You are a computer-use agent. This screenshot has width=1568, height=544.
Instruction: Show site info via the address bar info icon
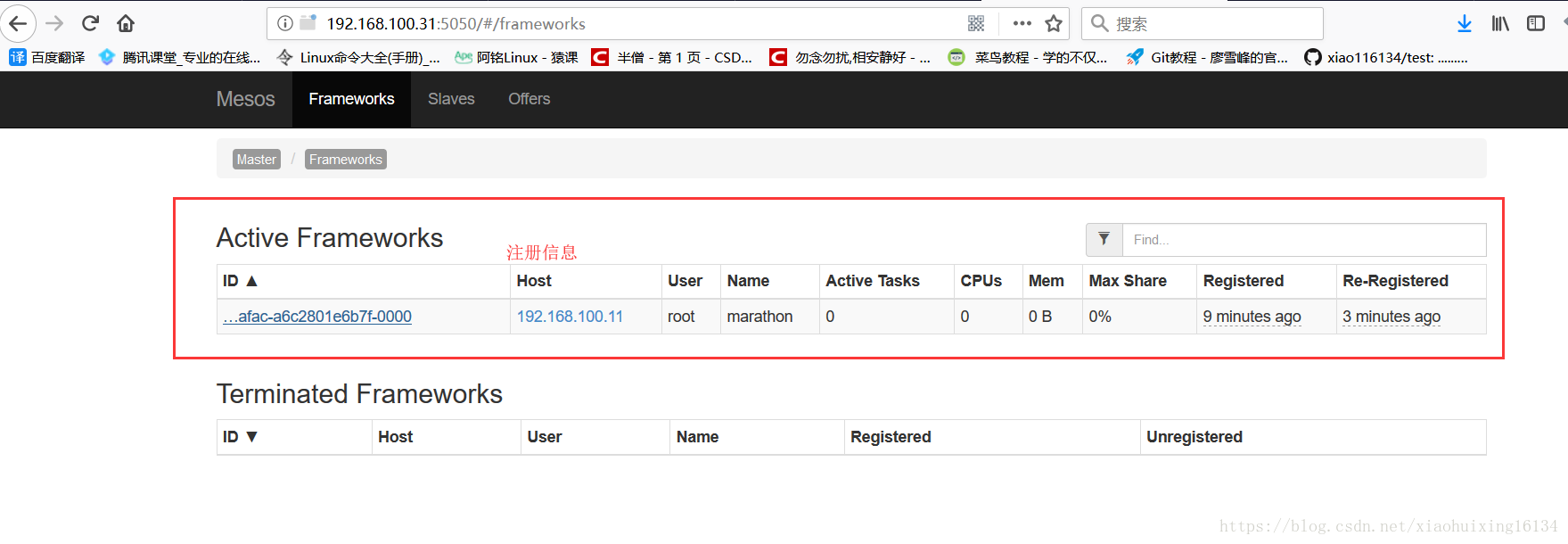285,23
